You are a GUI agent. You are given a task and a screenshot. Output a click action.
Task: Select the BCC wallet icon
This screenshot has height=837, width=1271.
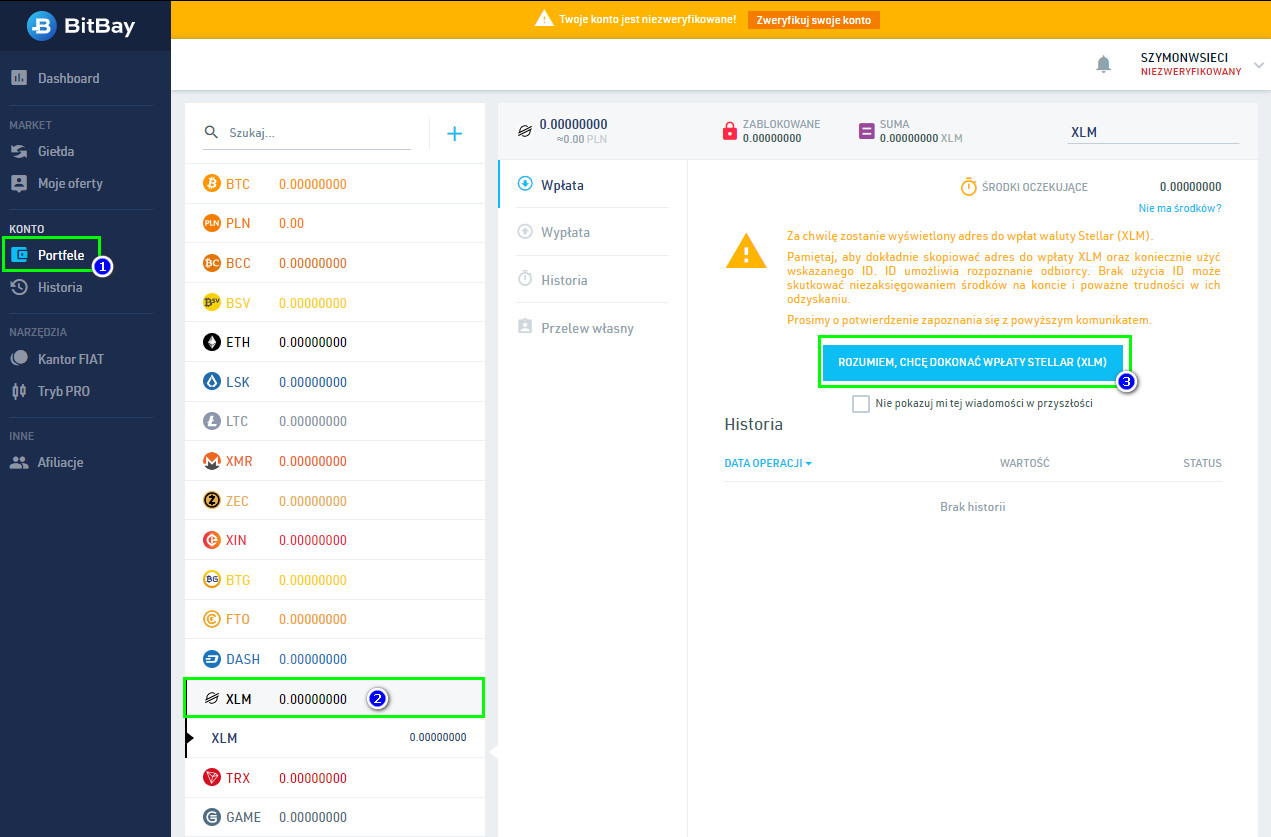(x=211, y=263)
